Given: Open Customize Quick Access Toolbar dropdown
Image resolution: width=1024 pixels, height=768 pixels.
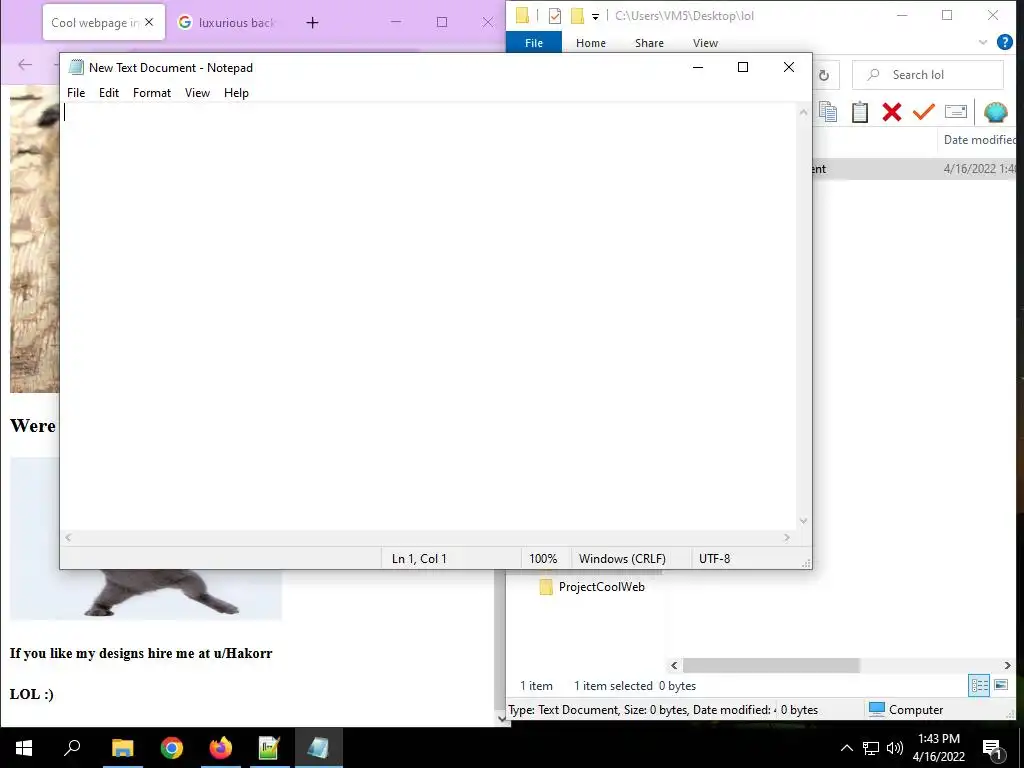Looking at the screenshot, I should coord(595,16).
